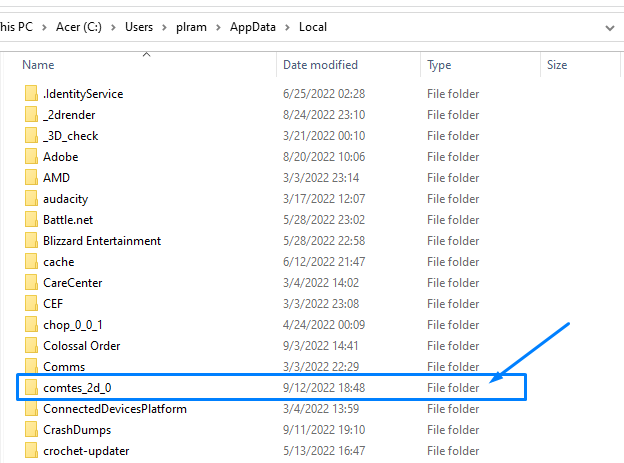624x463 pixels.
Task: Click the Colossal Order folder icon
Action: click(30, 346)
